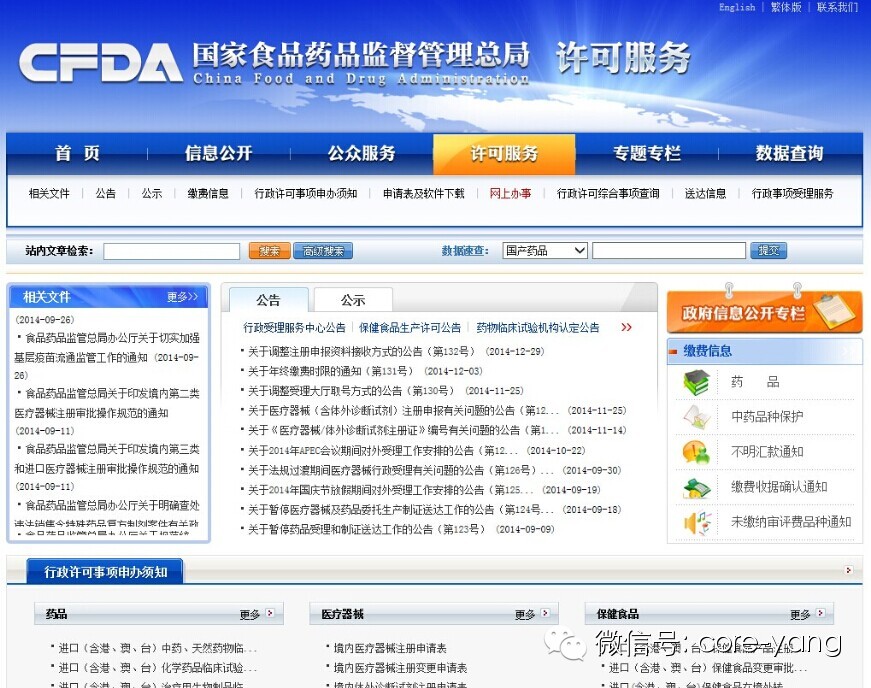Click the red double-arrow after 药物临床试验机构认定公告
Viewport: 871px width, 688px height.
(626, 327)
